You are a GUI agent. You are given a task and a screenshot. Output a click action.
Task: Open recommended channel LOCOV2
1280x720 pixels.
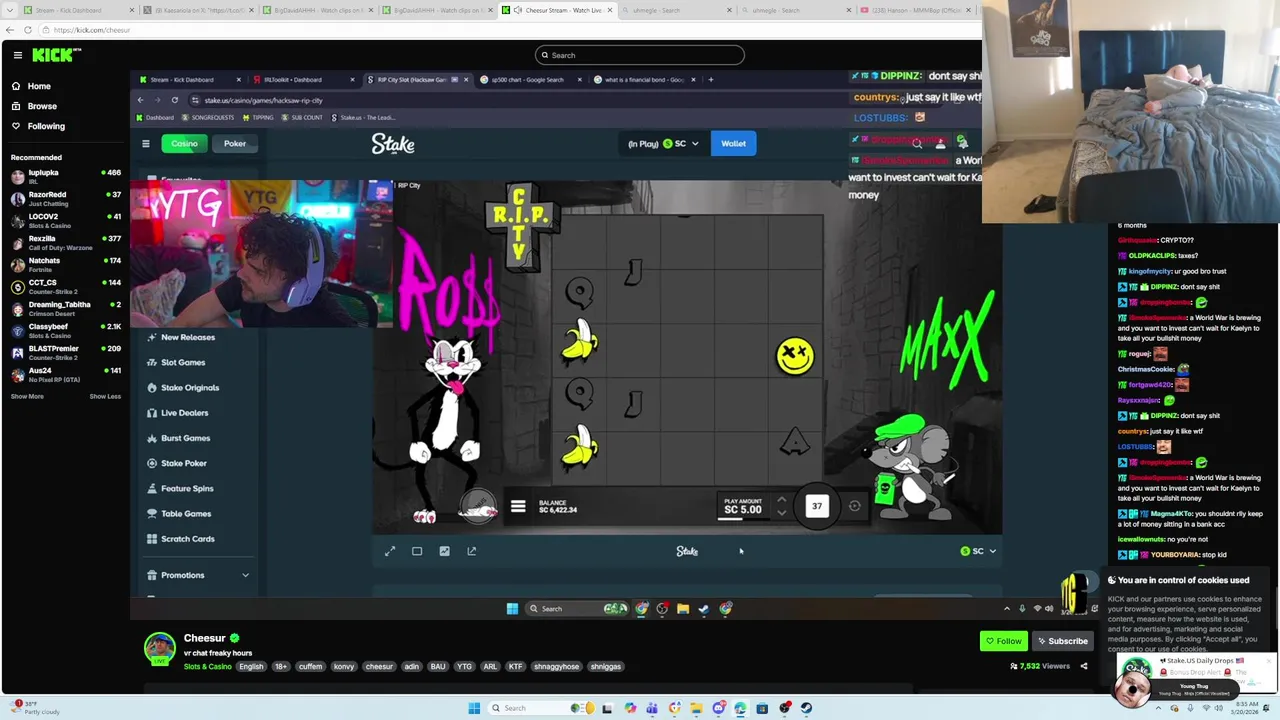pos(65,220)
